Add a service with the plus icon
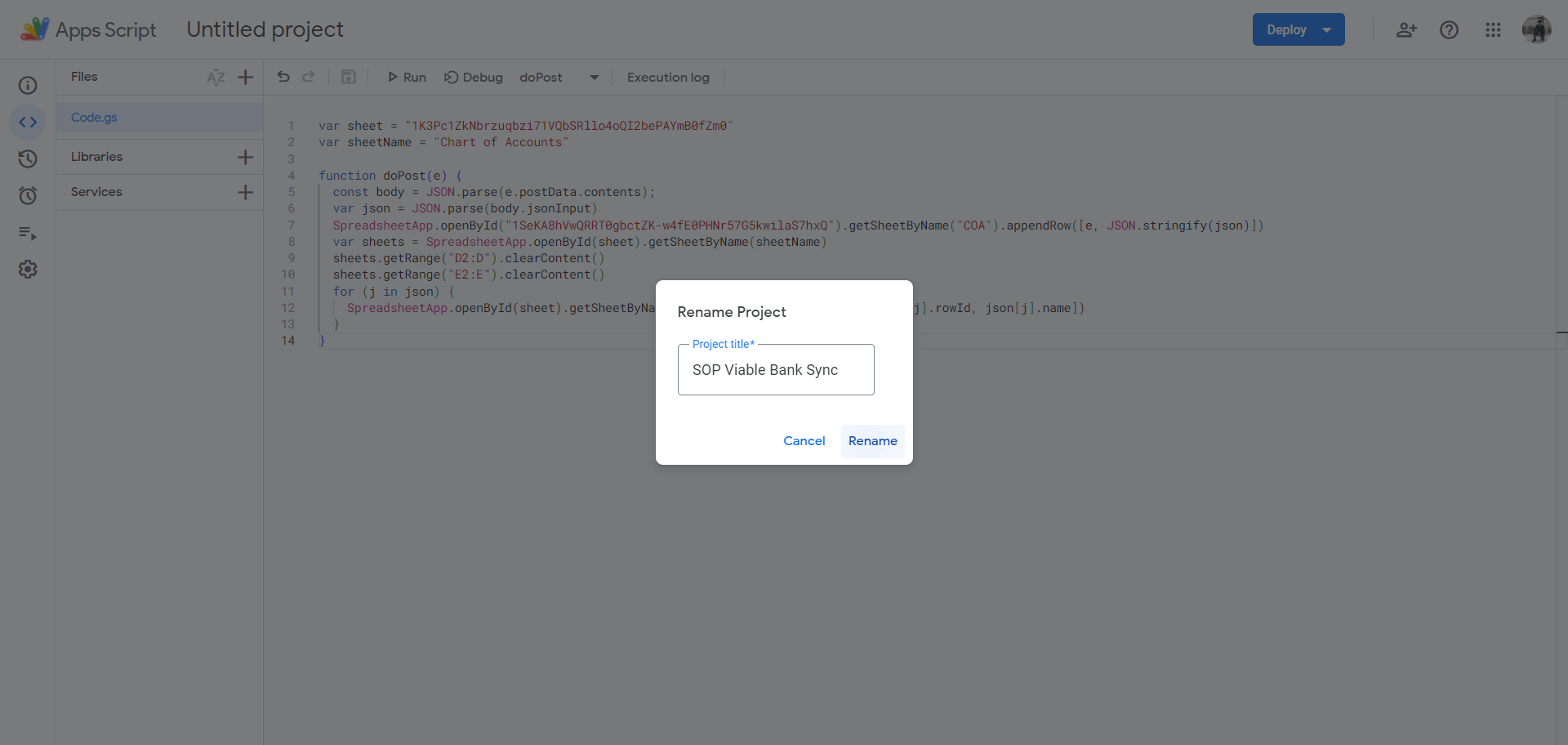Image resolution: width=1568 pixels, height=745 pixels. [x=245, y=192]
